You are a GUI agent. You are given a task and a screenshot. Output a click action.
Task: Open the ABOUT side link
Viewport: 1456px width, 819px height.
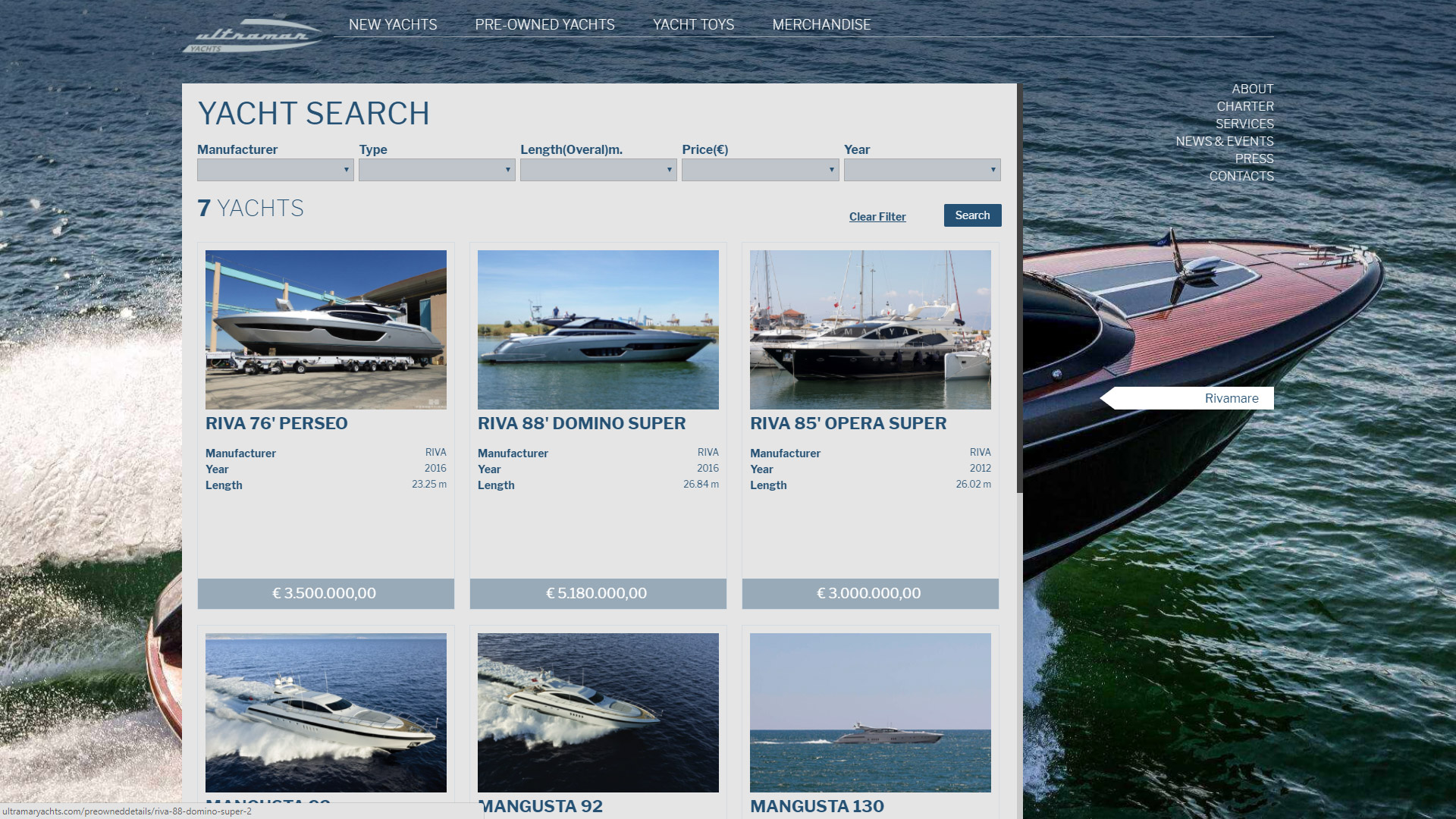coord(1252,89)
